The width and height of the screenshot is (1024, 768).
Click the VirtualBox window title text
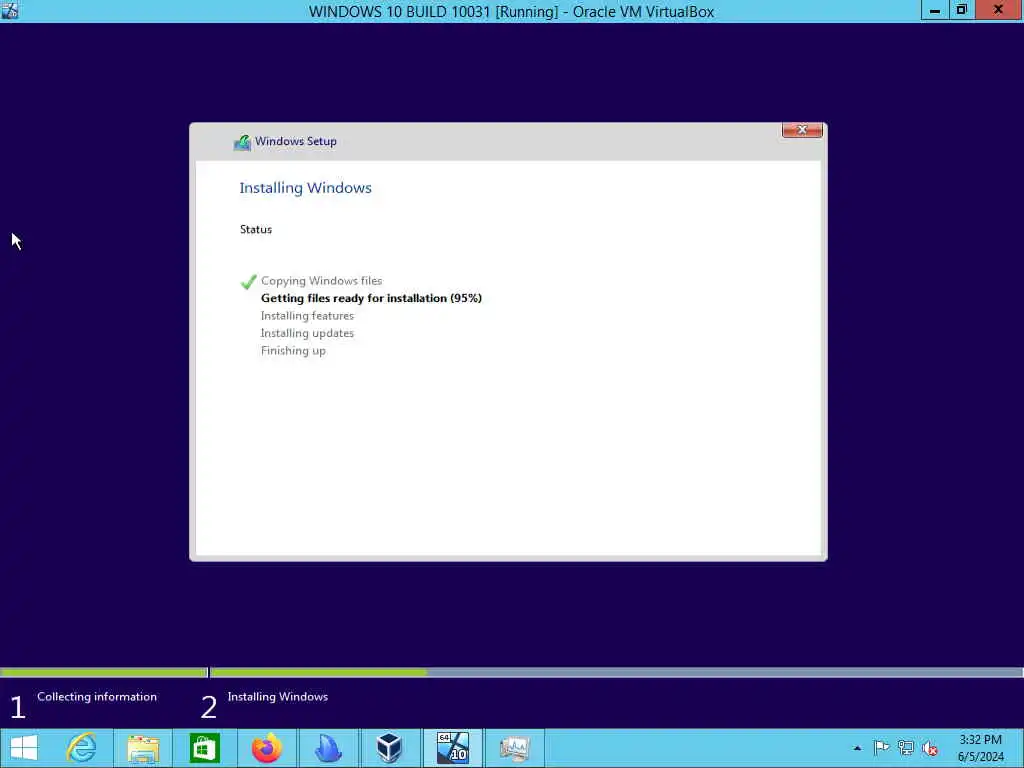pos(511,11)
